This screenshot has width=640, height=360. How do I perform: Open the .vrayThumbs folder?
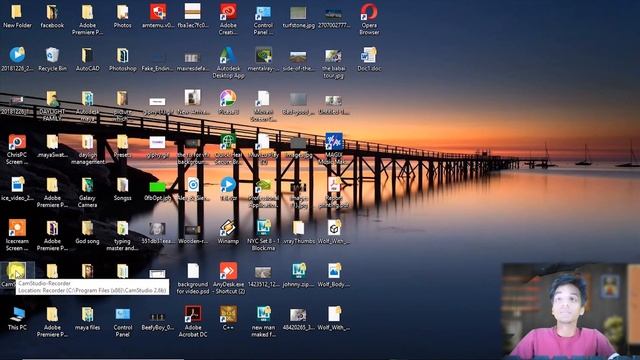(298, 232)
